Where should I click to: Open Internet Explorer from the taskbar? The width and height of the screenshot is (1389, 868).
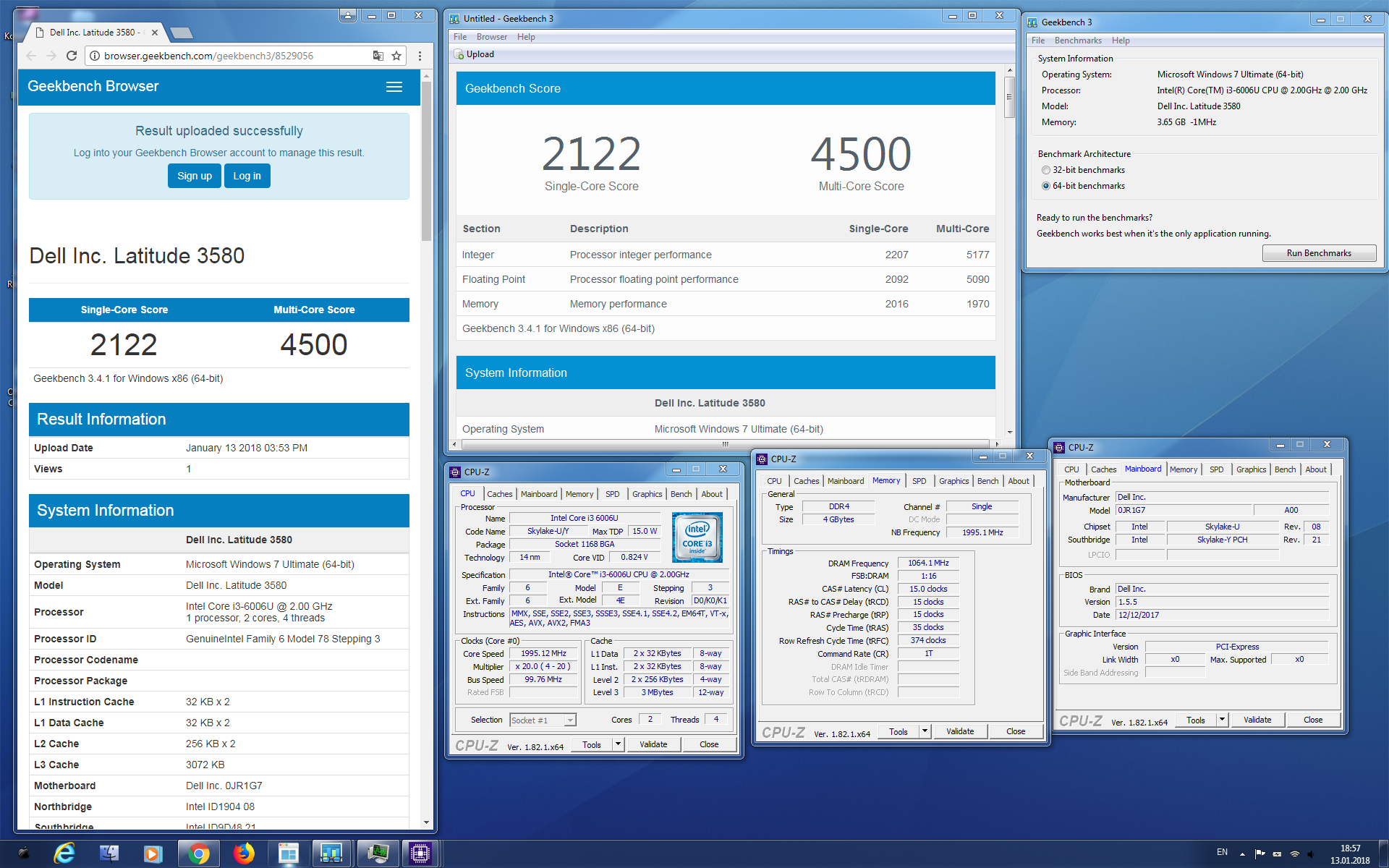coord(64,854)
